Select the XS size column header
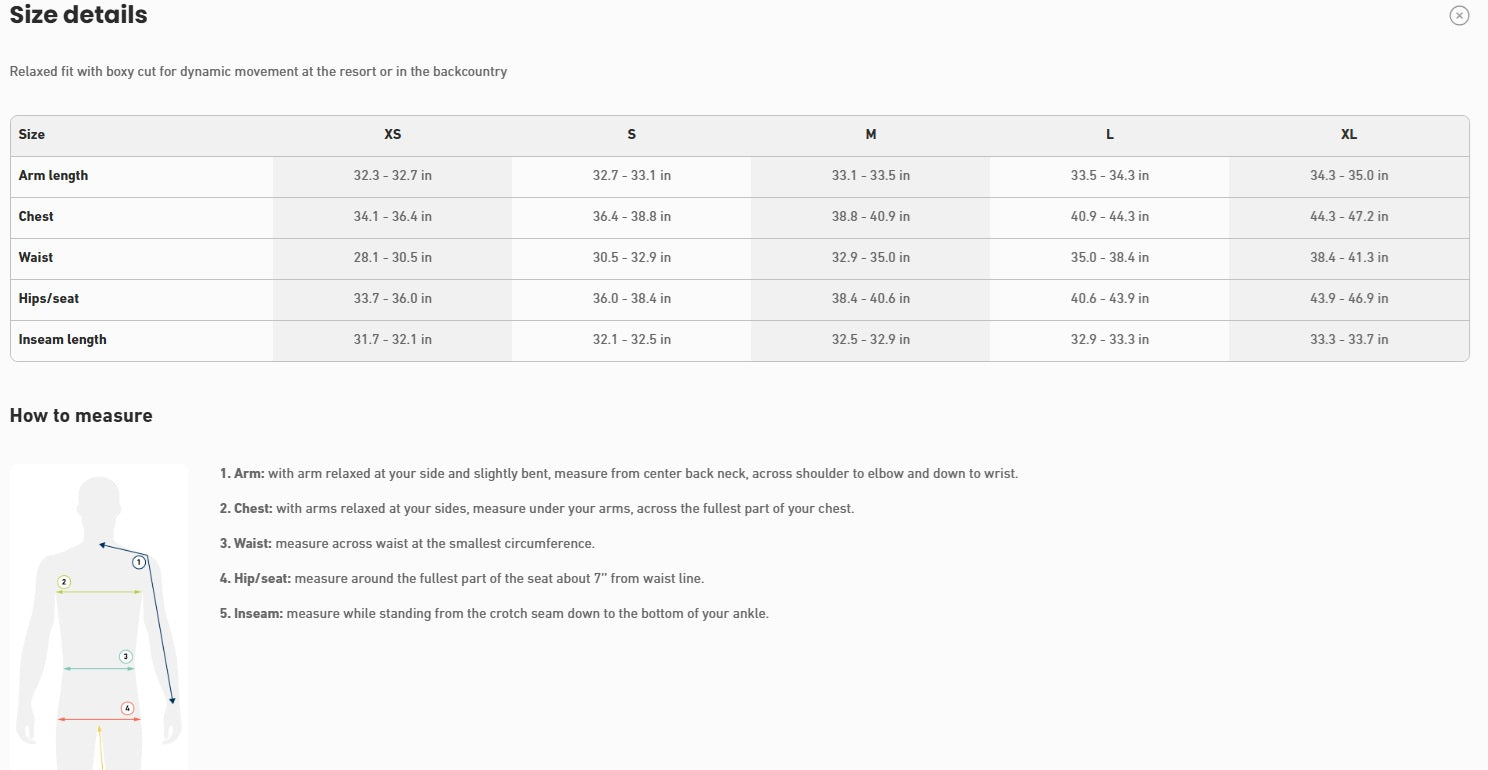The image size is (1488, 770). (x=392, y=134)
